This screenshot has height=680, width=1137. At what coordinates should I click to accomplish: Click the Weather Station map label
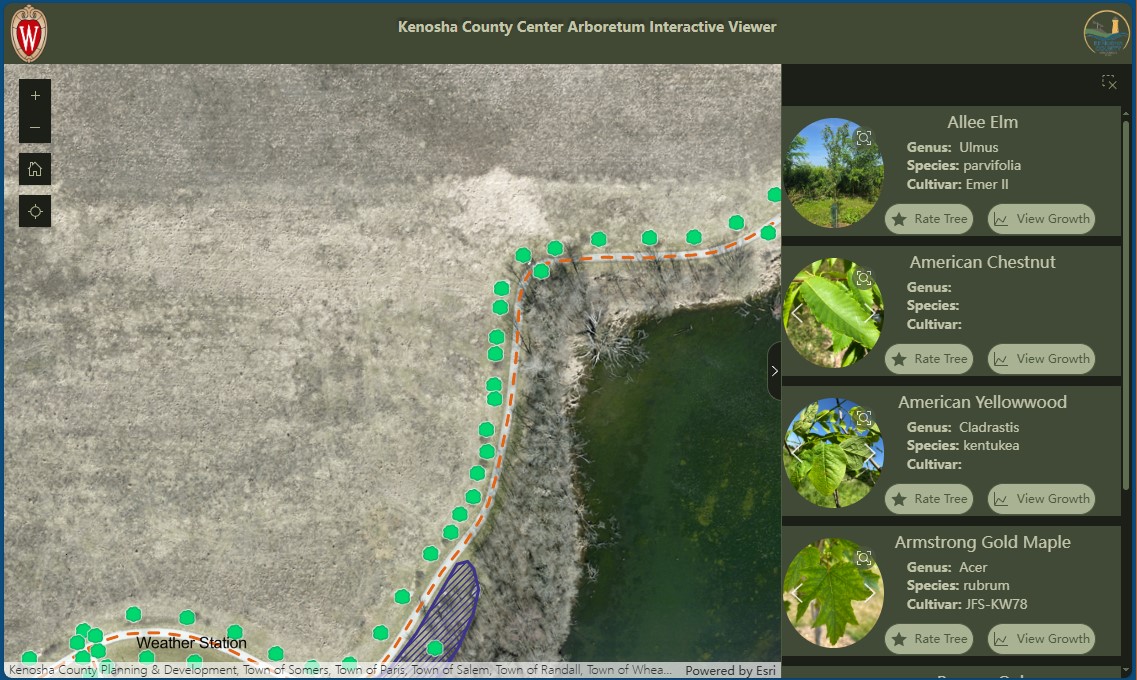pyautogui.click(x=191, y=643)
